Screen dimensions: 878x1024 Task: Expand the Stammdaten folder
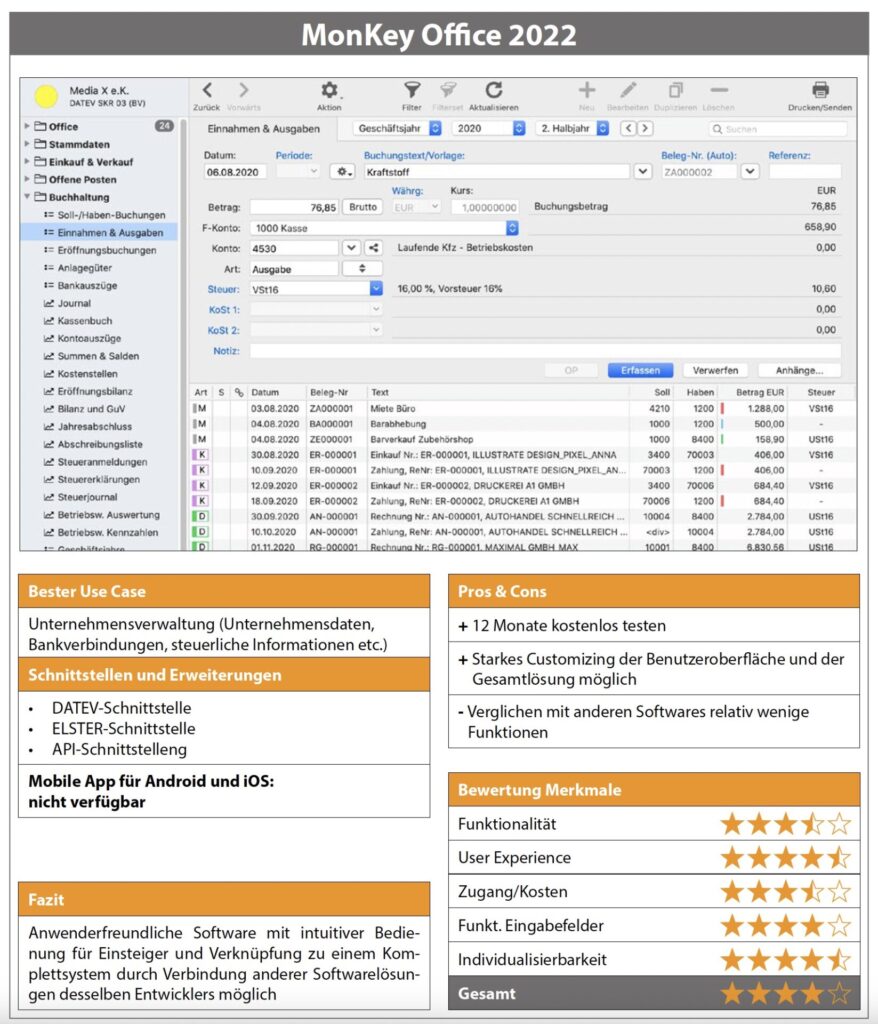point(27,143)
